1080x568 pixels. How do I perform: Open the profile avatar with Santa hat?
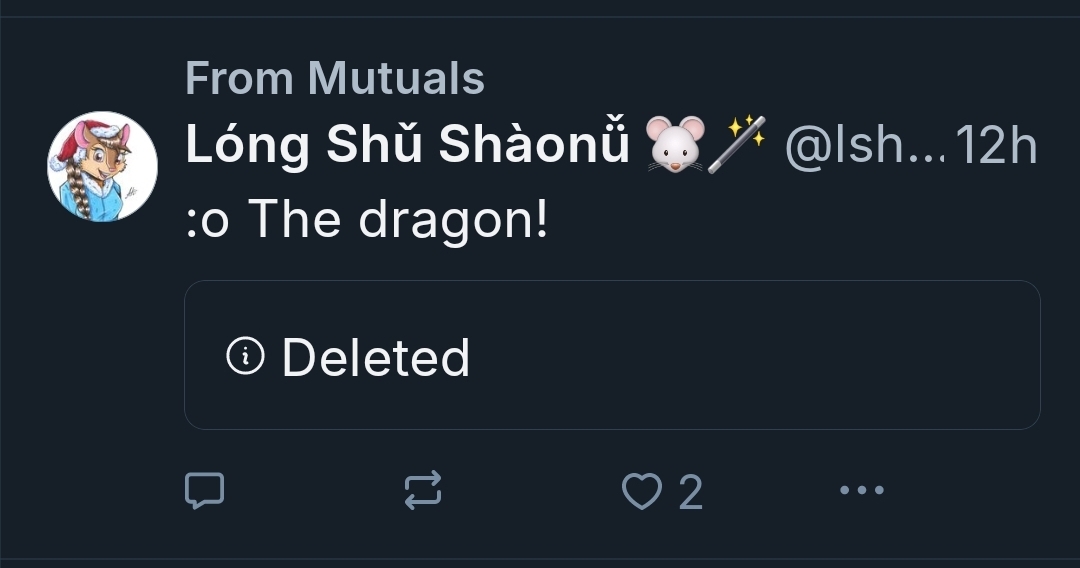tap(102, 166)
